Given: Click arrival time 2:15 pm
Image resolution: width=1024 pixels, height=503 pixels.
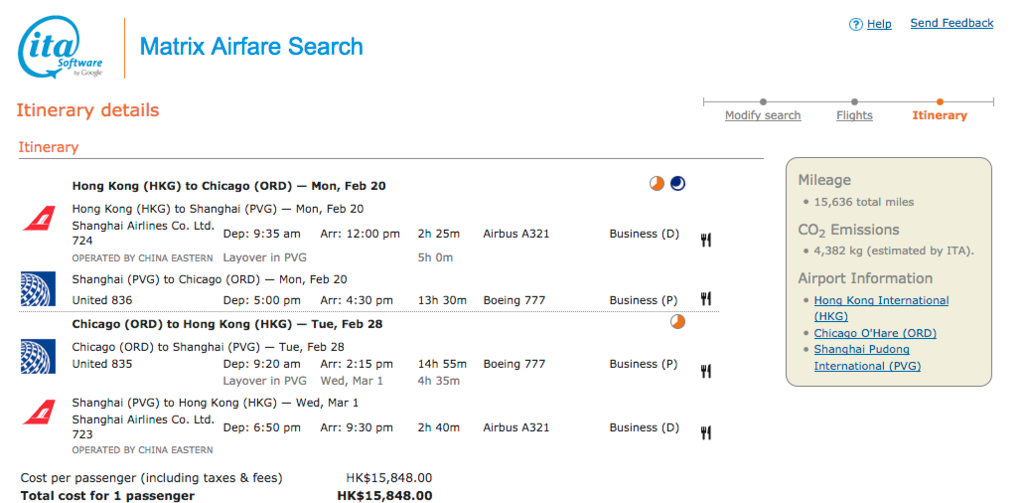Looking at the screenshot, I should coord(357,364).
